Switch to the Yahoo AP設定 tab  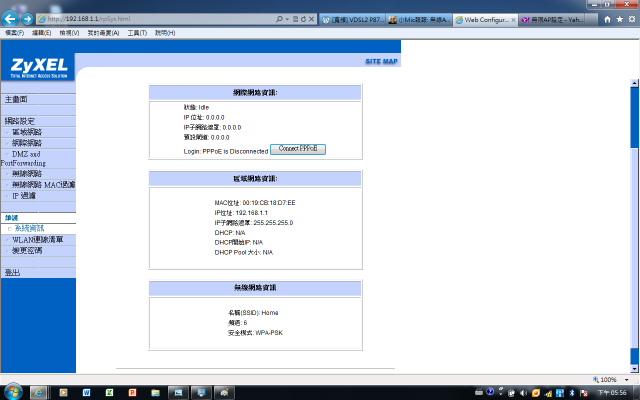(x=552, y=19)
